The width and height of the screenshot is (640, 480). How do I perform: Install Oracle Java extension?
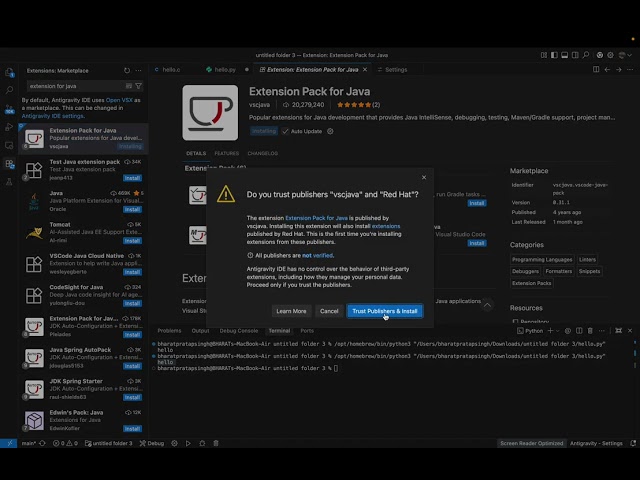(x=132, y=209)
